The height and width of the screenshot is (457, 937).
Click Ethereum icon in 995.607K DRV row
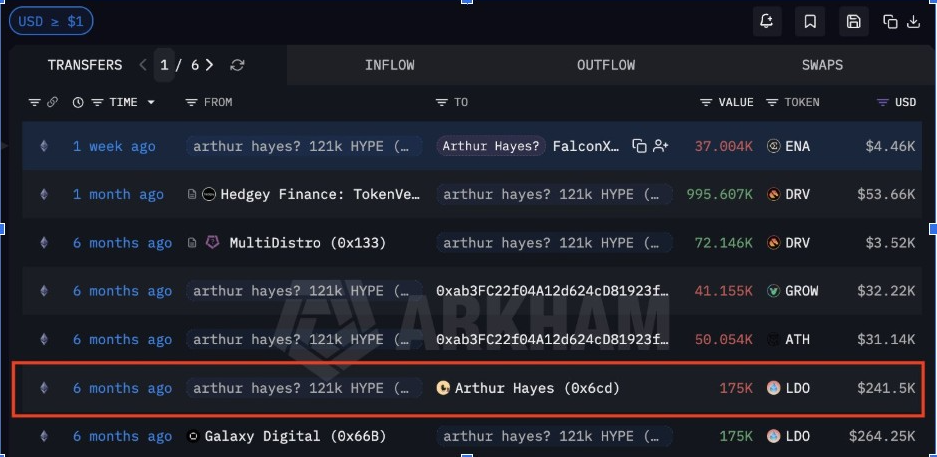(x=44, y=194)
